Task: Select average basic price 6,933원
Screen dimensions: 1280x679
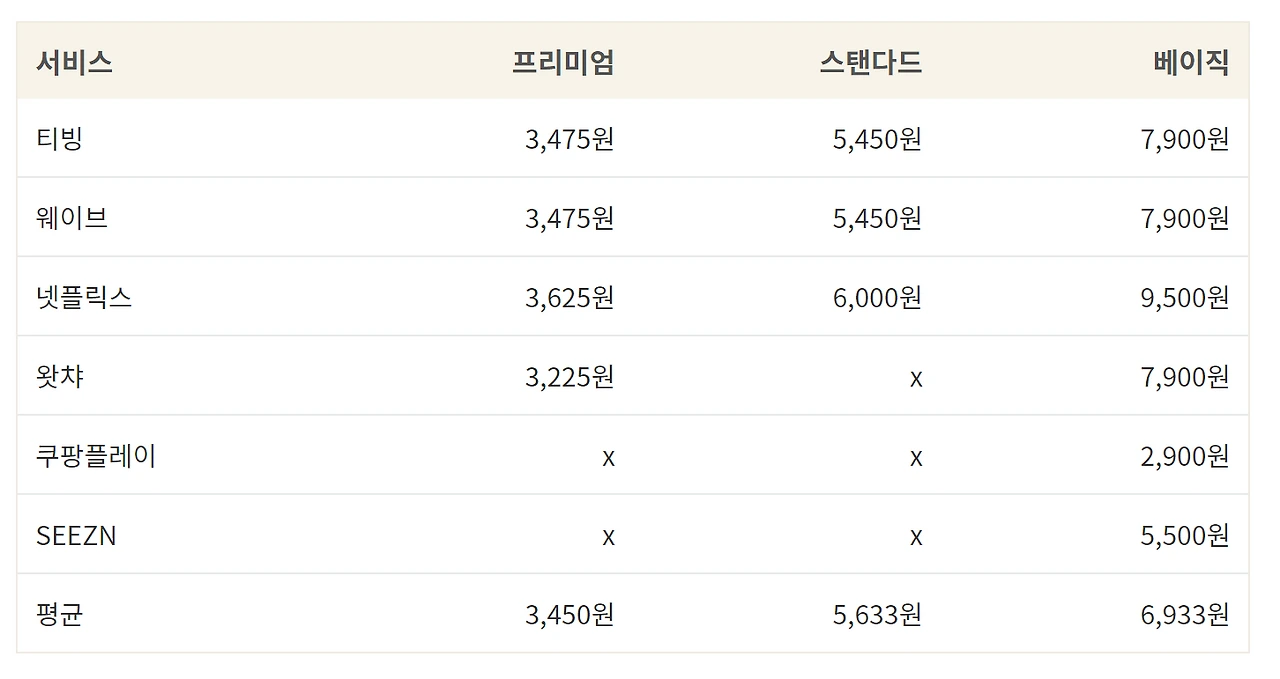Action: coord(1185,614)
